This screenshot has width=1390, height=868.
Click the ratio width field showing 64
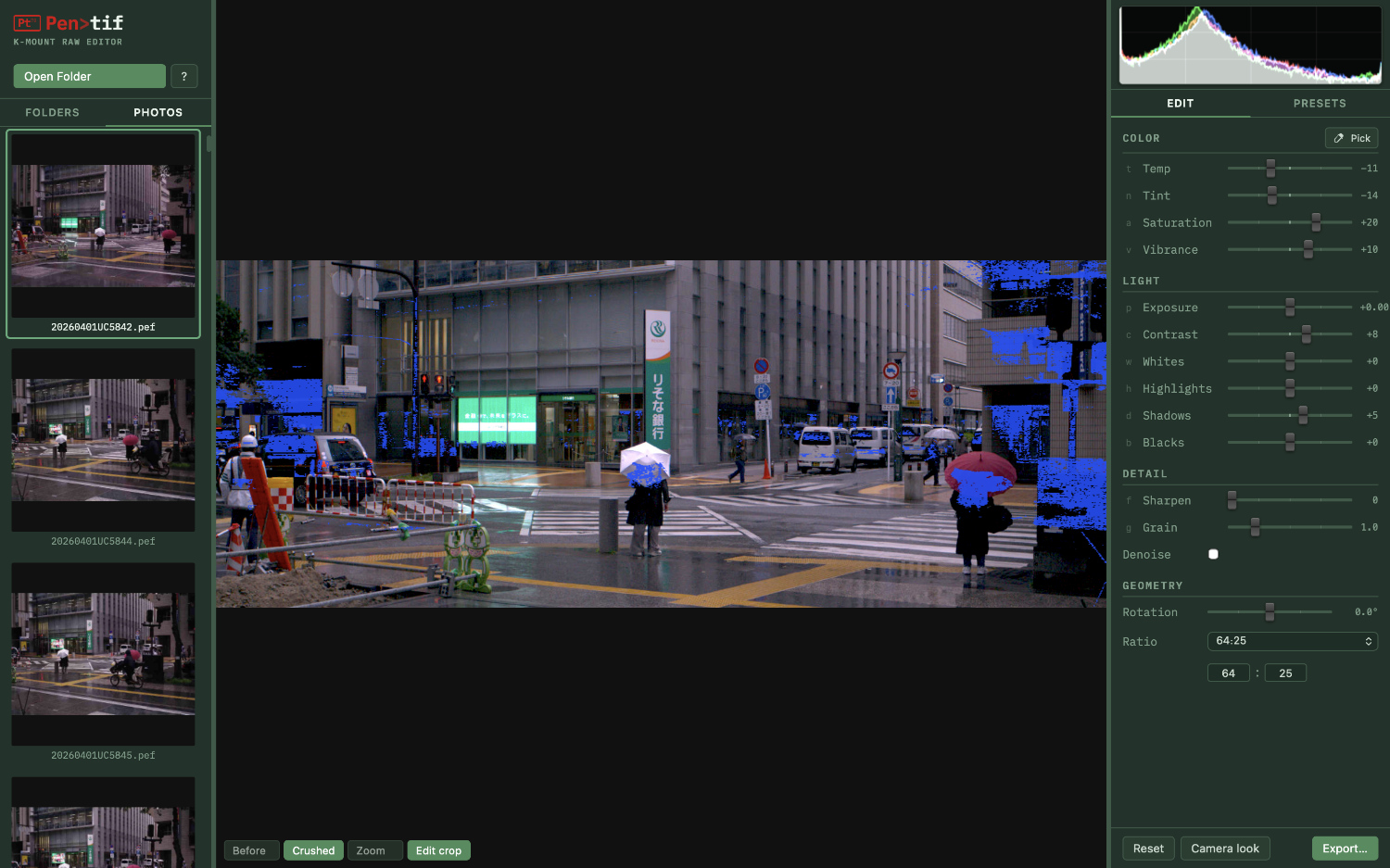pyautogui.click(x=1228, y=673)
